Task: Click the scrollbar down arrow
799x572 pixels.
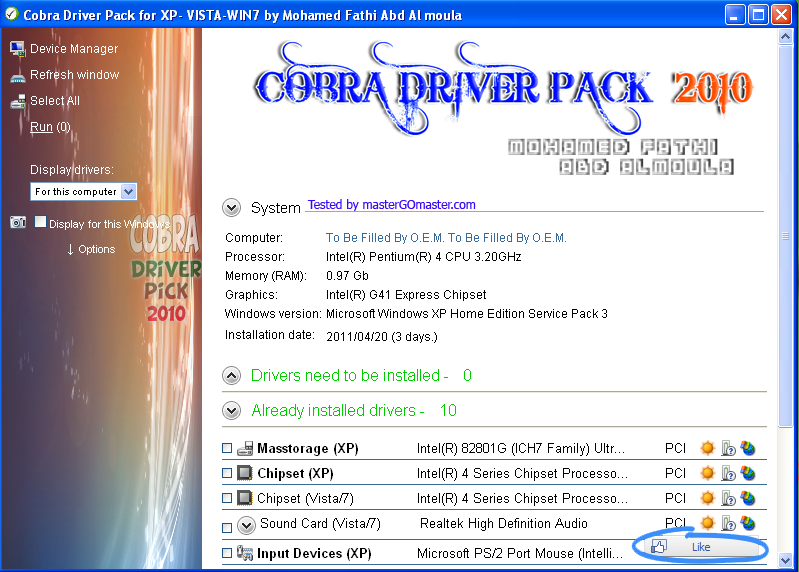Action: pyautogui.click(x=785, y=560)
